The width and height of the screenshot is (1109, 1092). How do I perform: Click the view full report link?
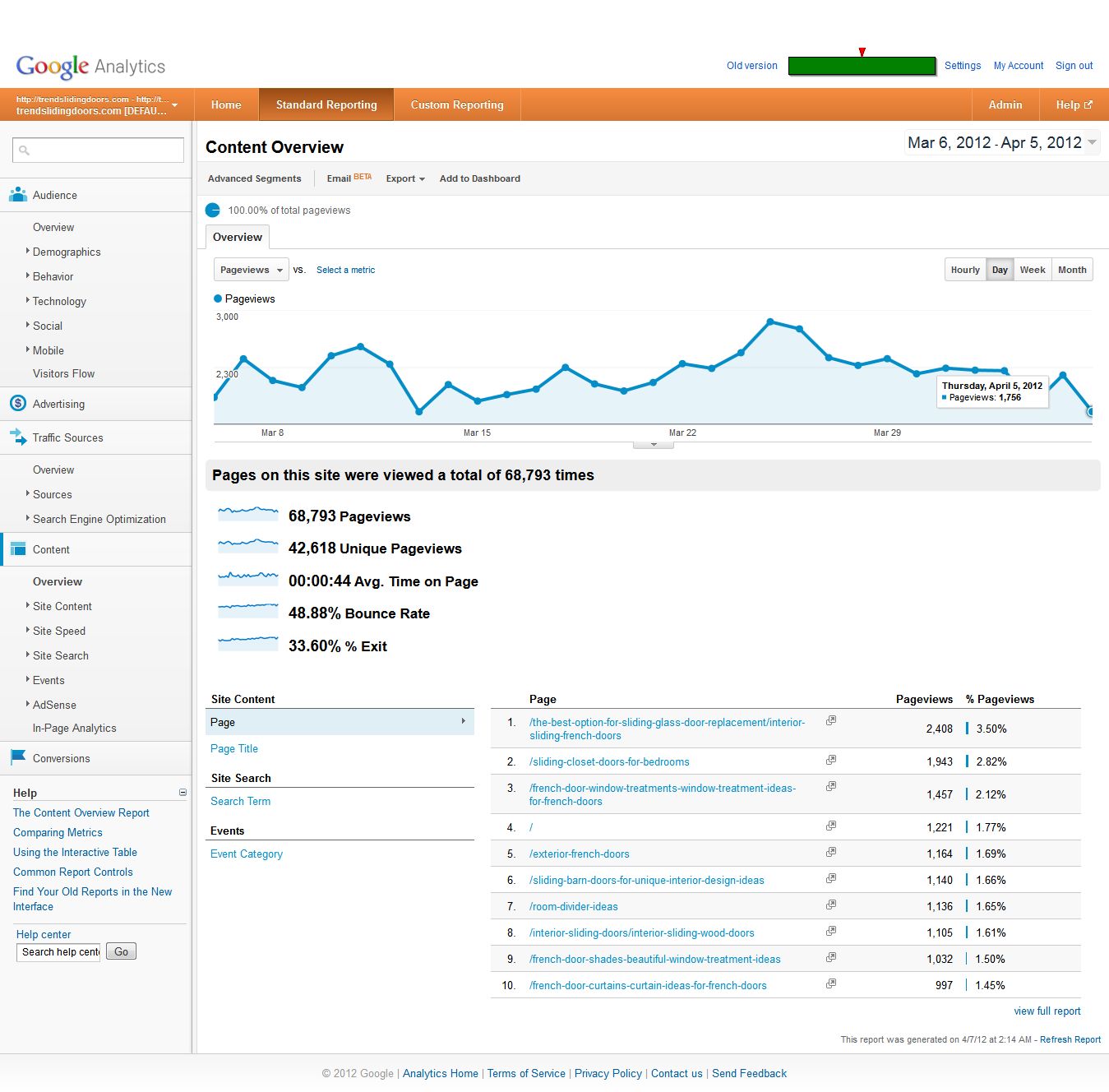[x=1047, y=1011]
